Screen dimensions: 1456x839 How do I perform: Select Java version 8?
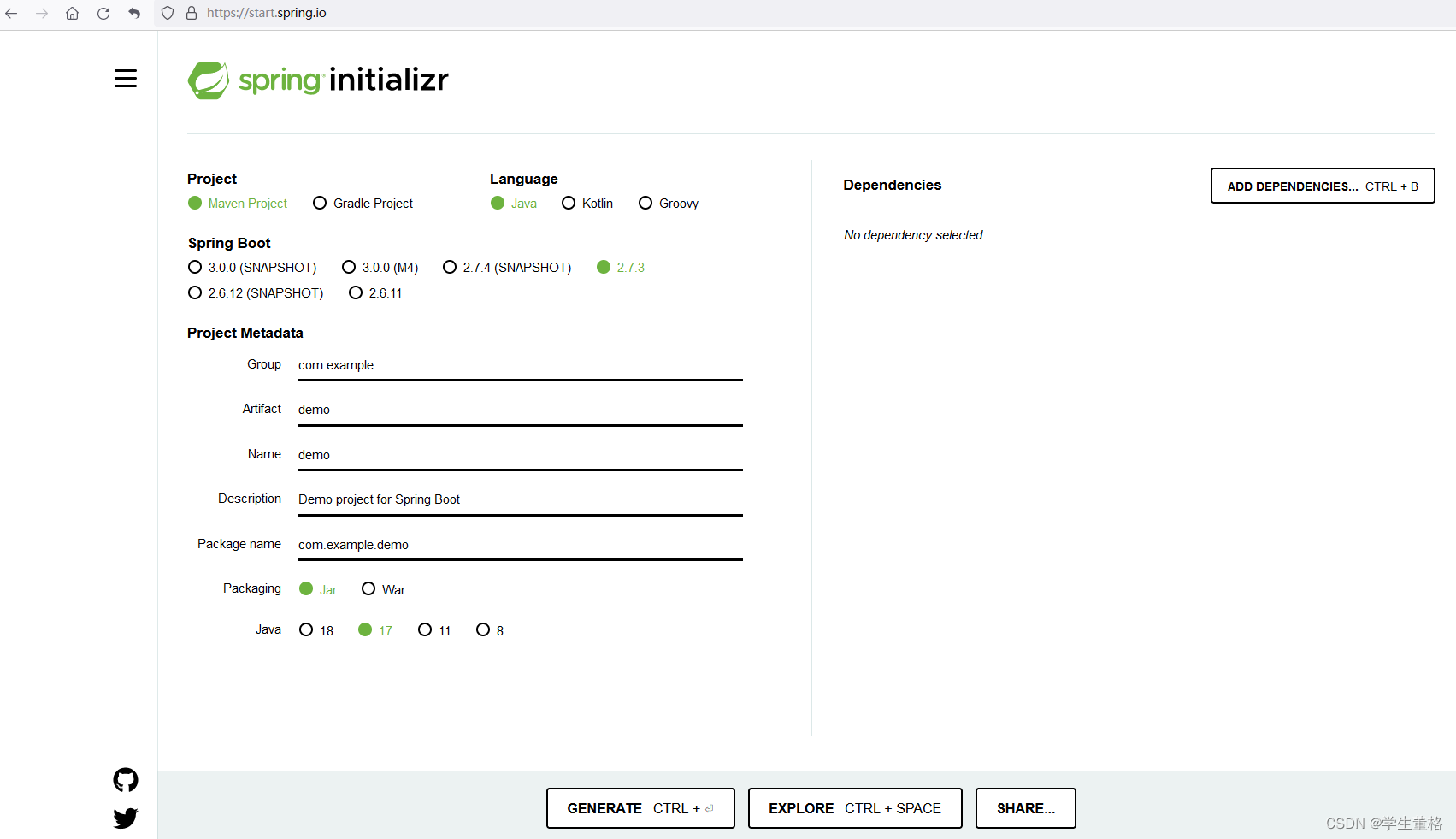pyautogui.click(x=483, y=629)
